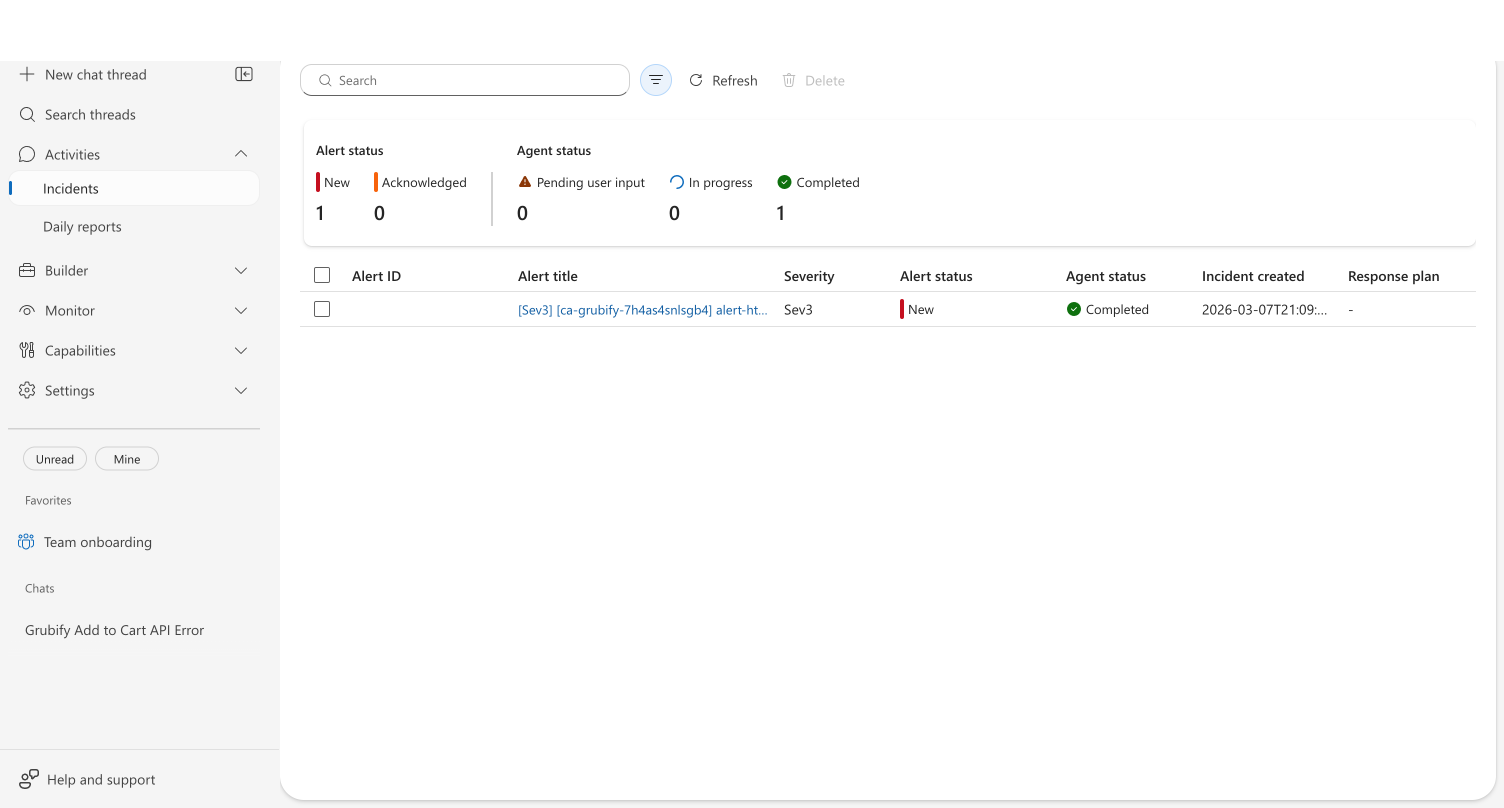Collapse the Activities section chevron
Image resolution: width=1504 pixels, height=808 pixels.
(x=241, y=154)
